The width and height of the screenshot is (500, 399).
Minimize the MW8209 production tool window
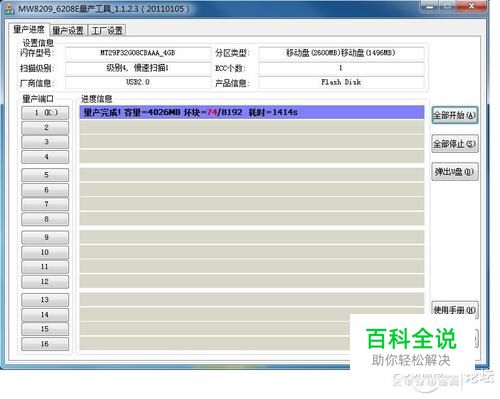[x=430, y=6]
